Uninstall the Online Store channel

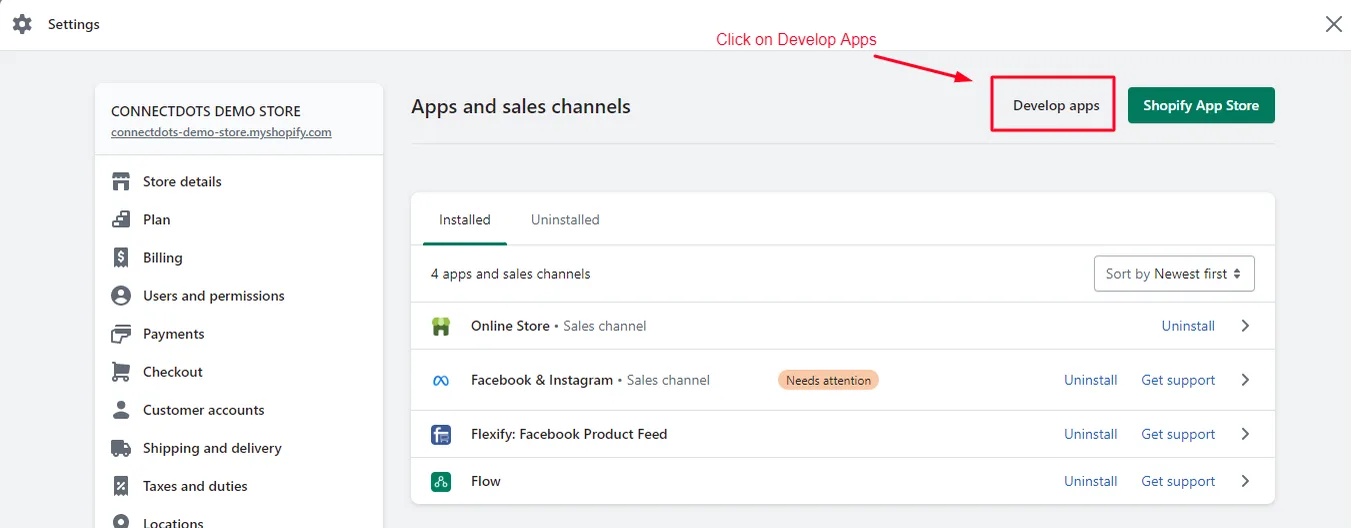tap(1188, 326)
